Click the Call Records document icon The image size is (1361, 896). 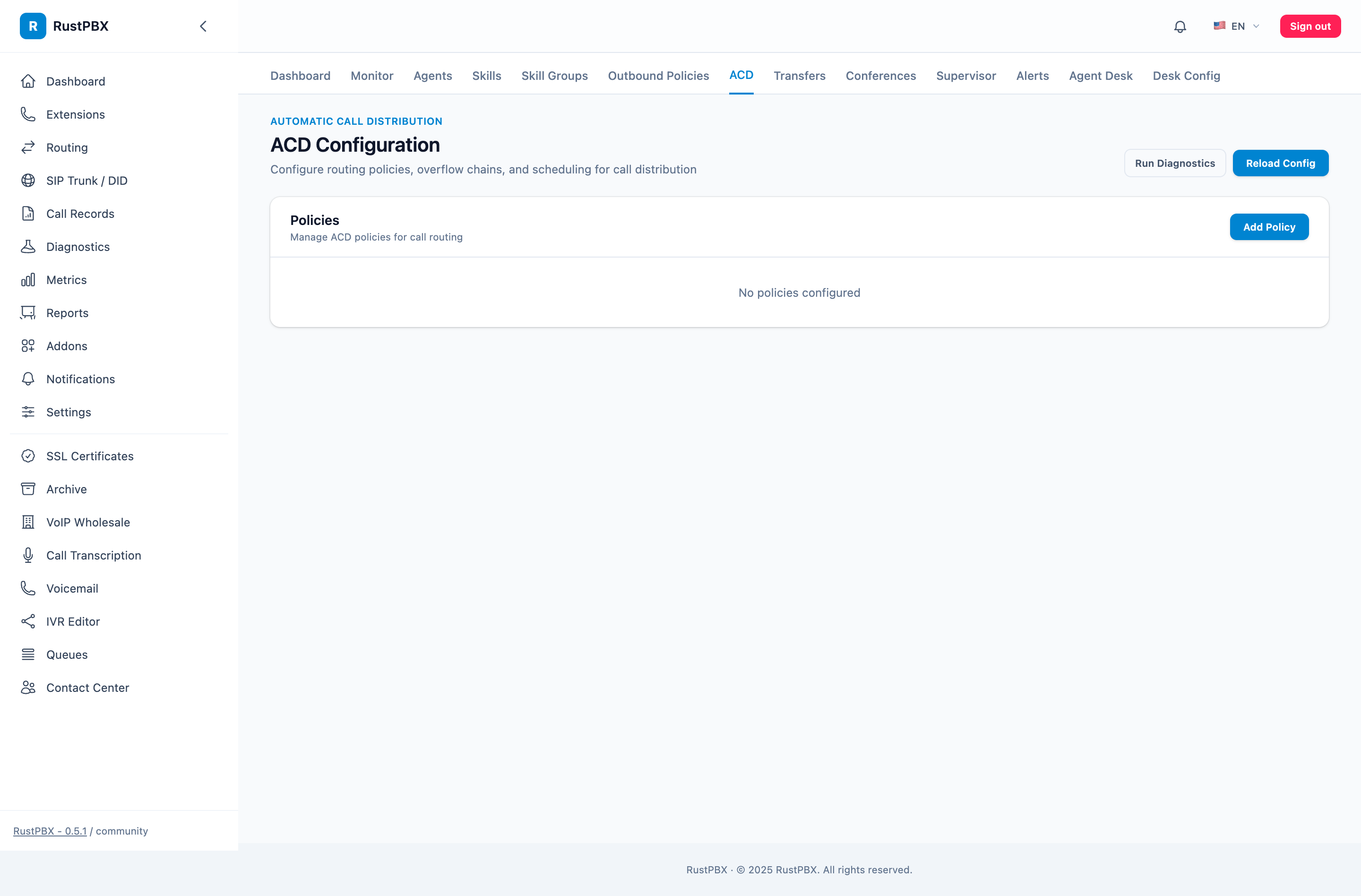click(28, 214)
